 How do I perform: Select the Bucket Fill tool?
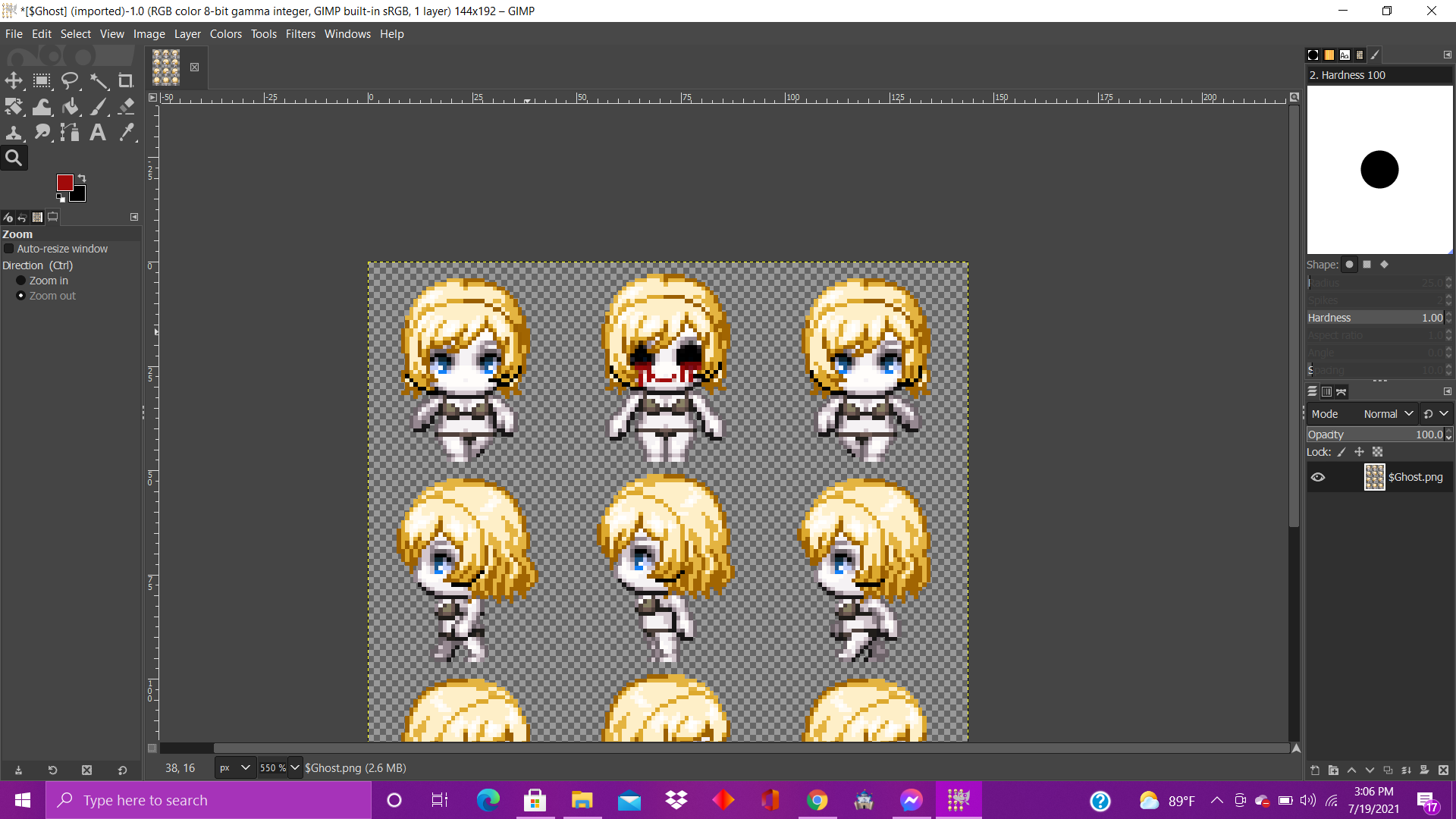[70, 107]
